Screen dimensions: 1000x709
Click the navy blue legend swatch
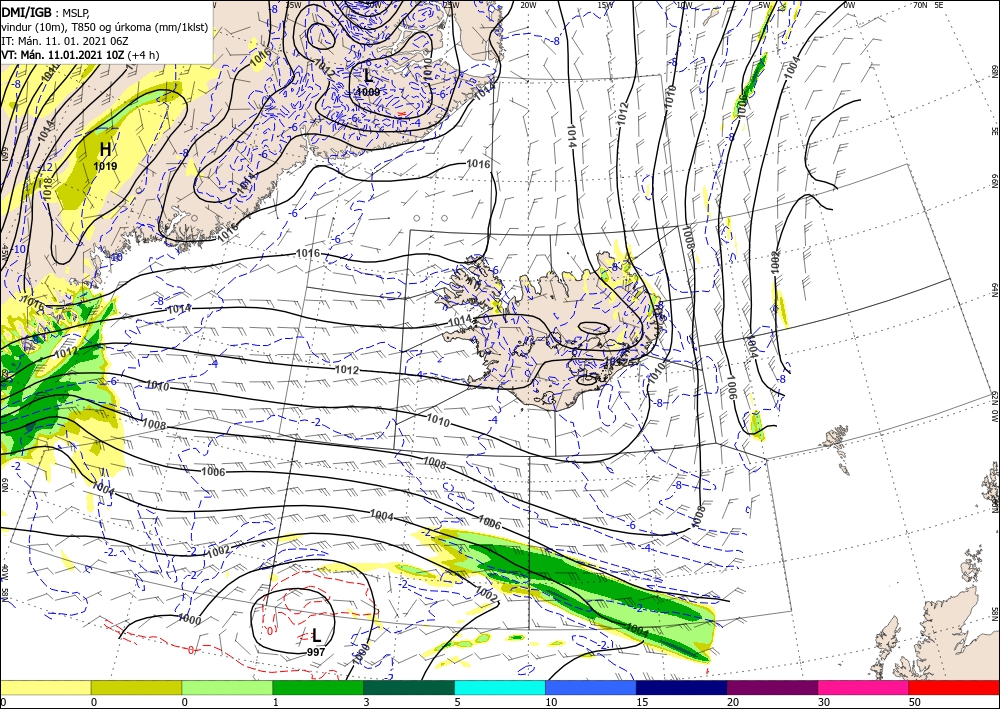[682, 687]
